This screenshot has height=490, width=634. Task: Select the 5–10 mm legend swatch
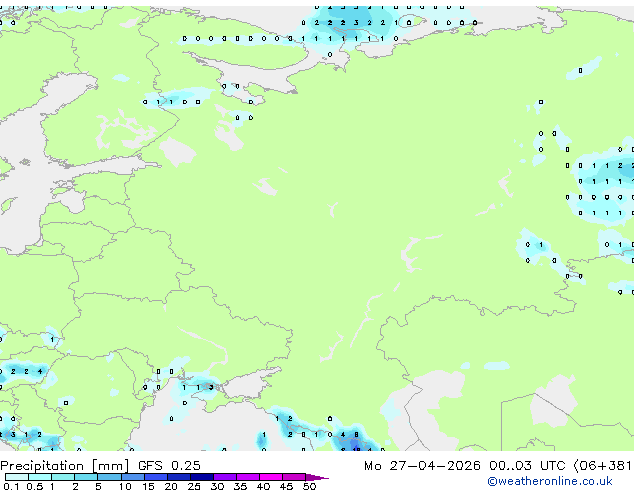coord(109,477)
